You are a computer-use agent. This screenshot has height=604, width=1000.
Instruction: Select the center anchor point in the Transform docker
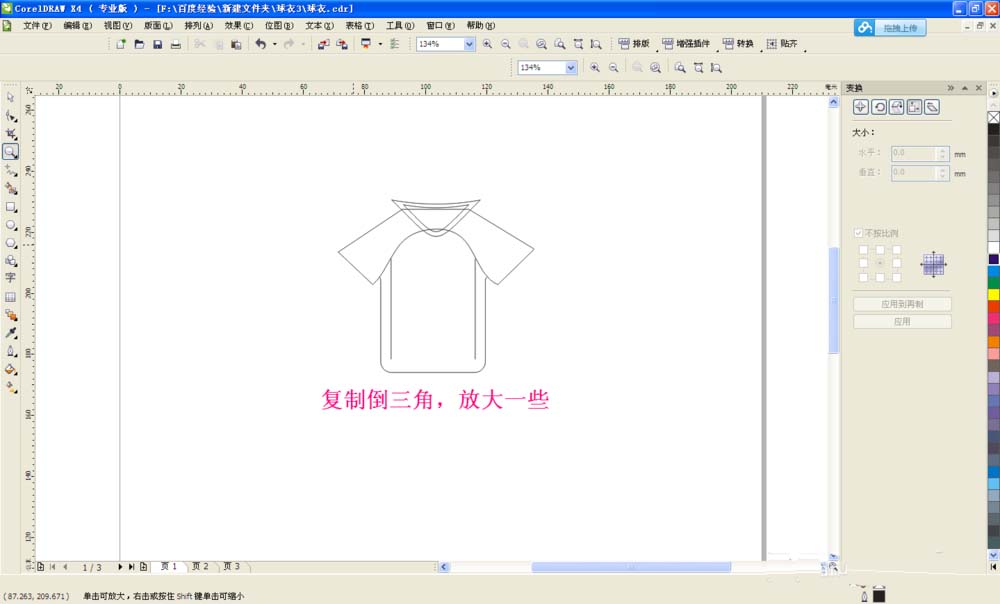click(x=880, y=262)
